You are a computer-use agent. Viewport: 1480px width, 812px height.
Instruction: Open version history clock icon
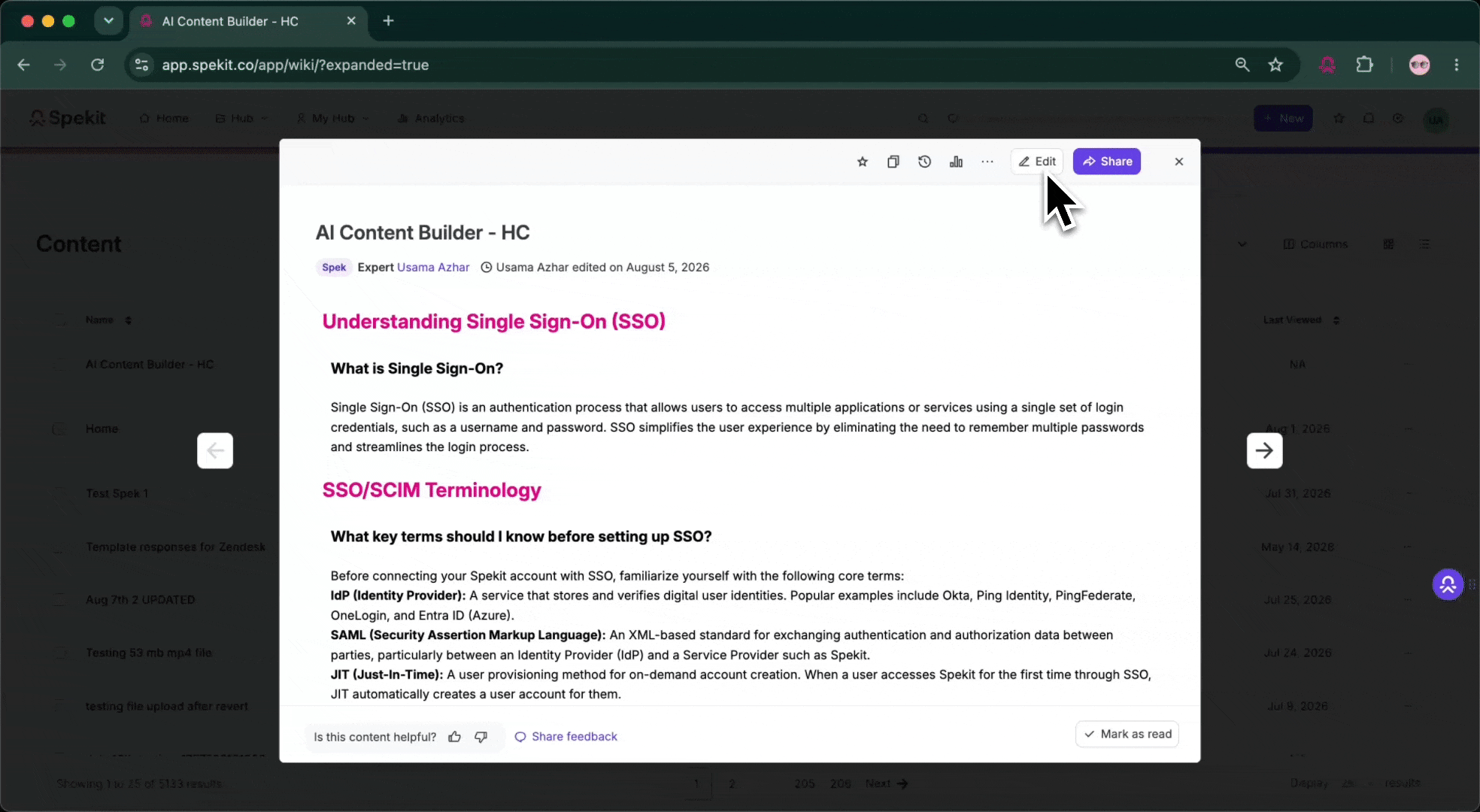coord(925,162)
